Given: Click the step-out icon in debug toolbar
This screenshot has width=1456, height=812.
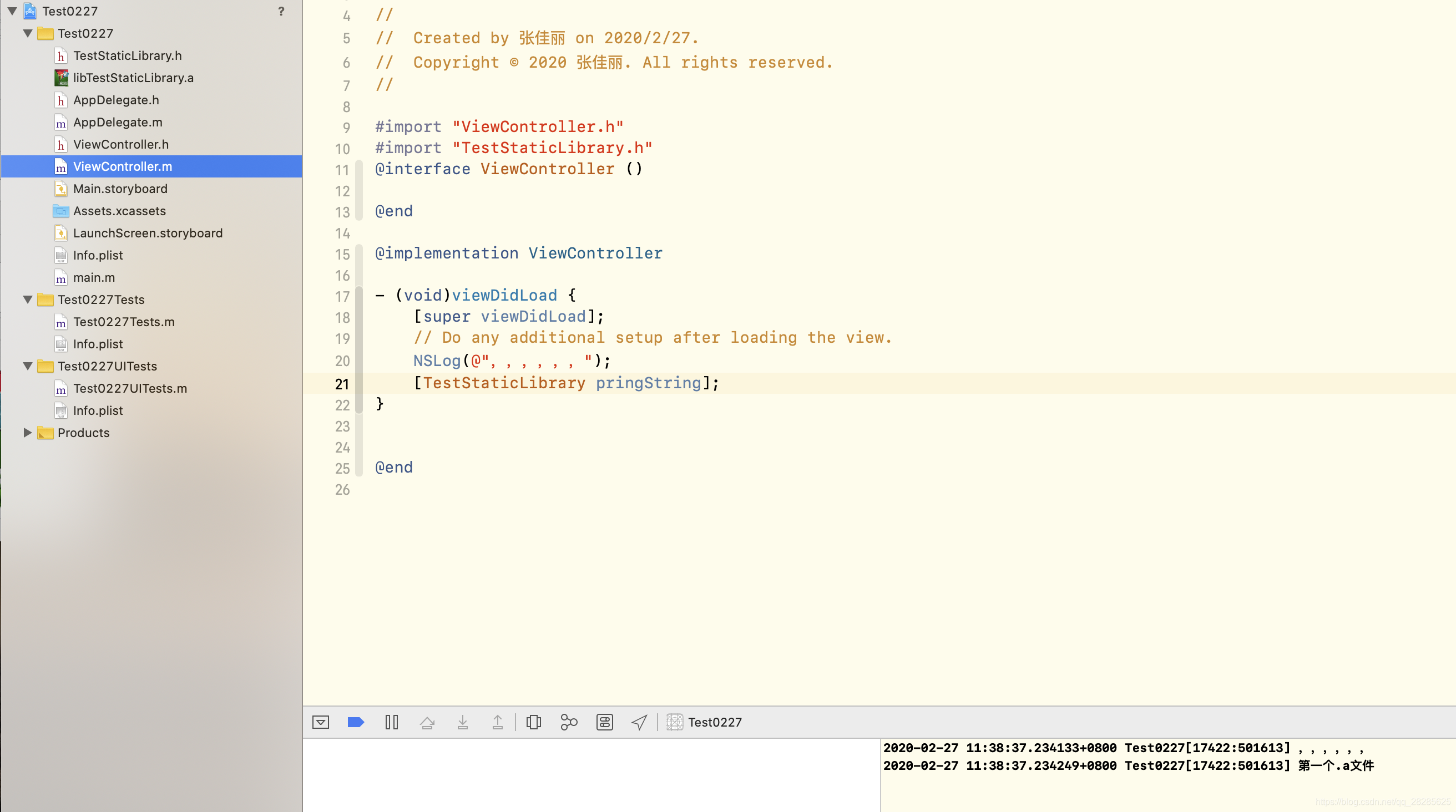Looking at the screenshot, I should 496,722.
